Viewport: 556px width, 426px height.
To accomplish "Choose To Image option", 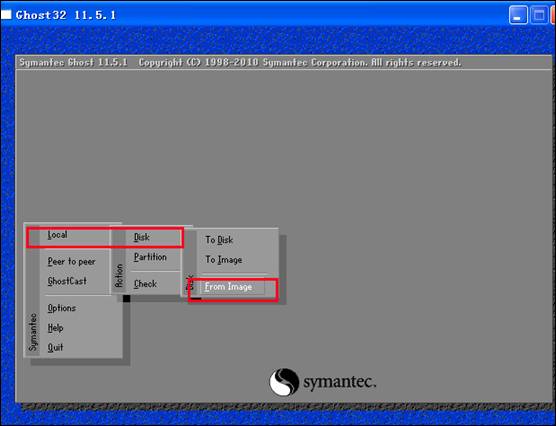I will coord(224,260).
